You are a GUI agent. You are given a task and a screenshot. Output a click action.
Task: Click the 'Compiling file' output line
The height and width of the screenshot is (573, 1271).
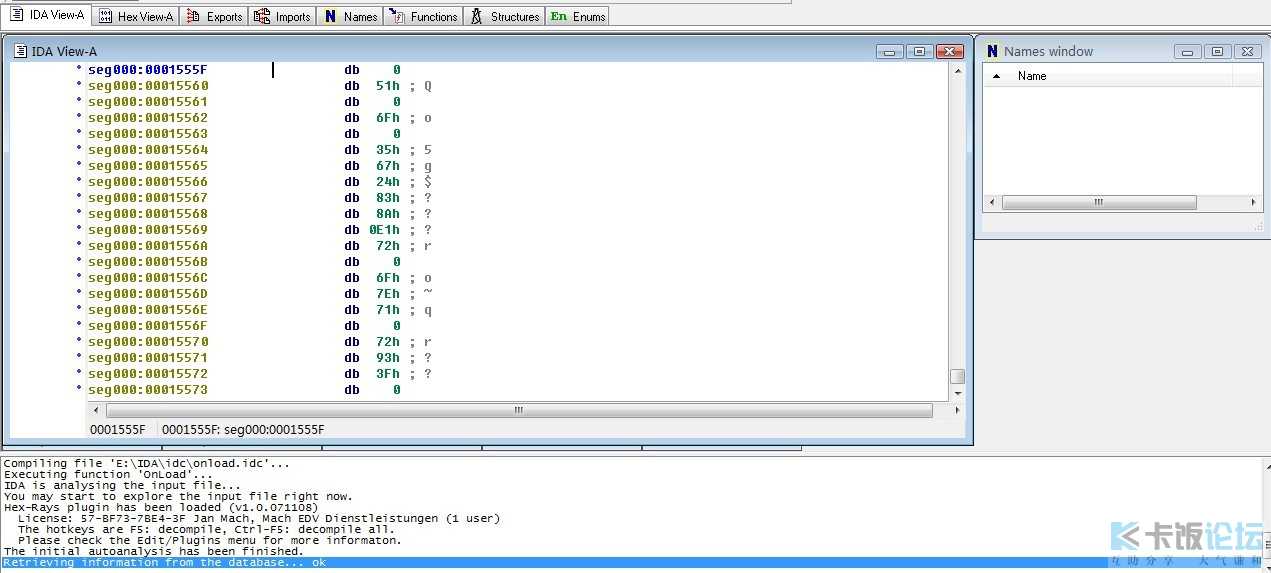(147, 463)
